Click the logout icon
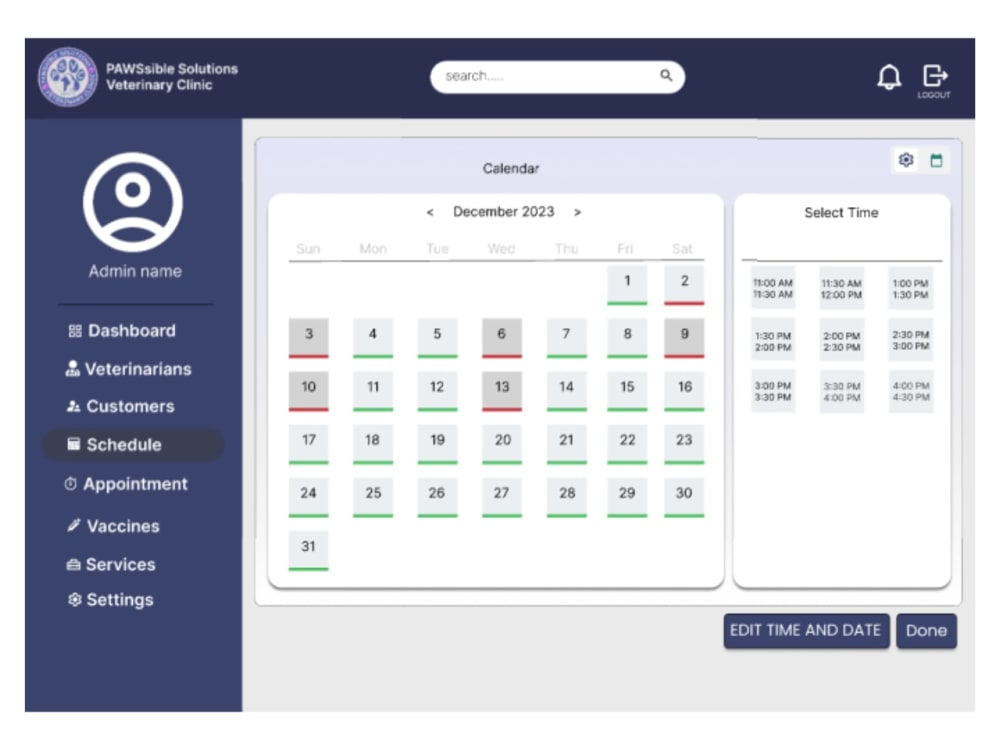 coord(934,76)
